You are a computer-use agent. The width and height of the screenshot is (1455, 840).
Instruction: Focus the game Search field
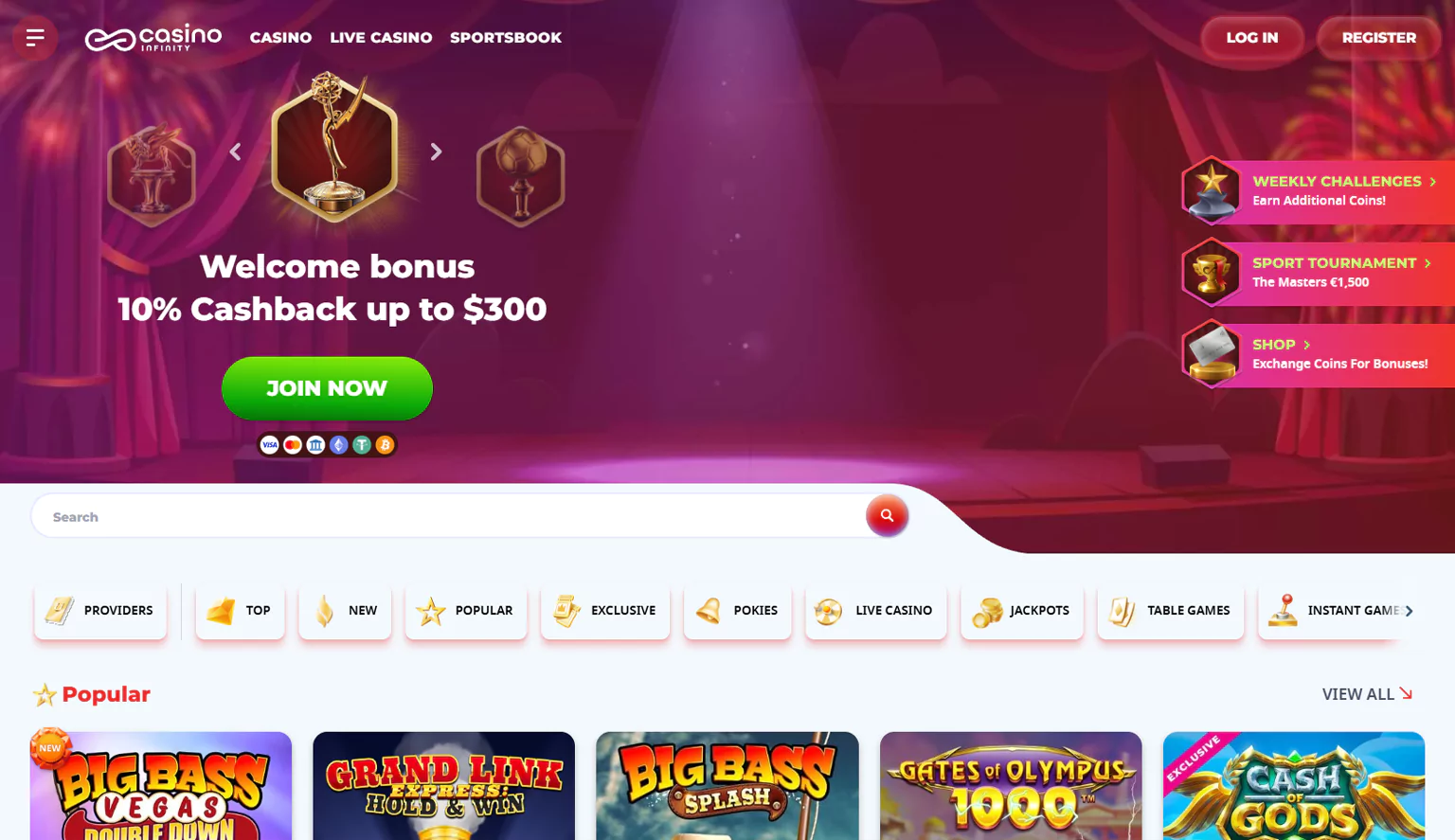coord(449,516)
